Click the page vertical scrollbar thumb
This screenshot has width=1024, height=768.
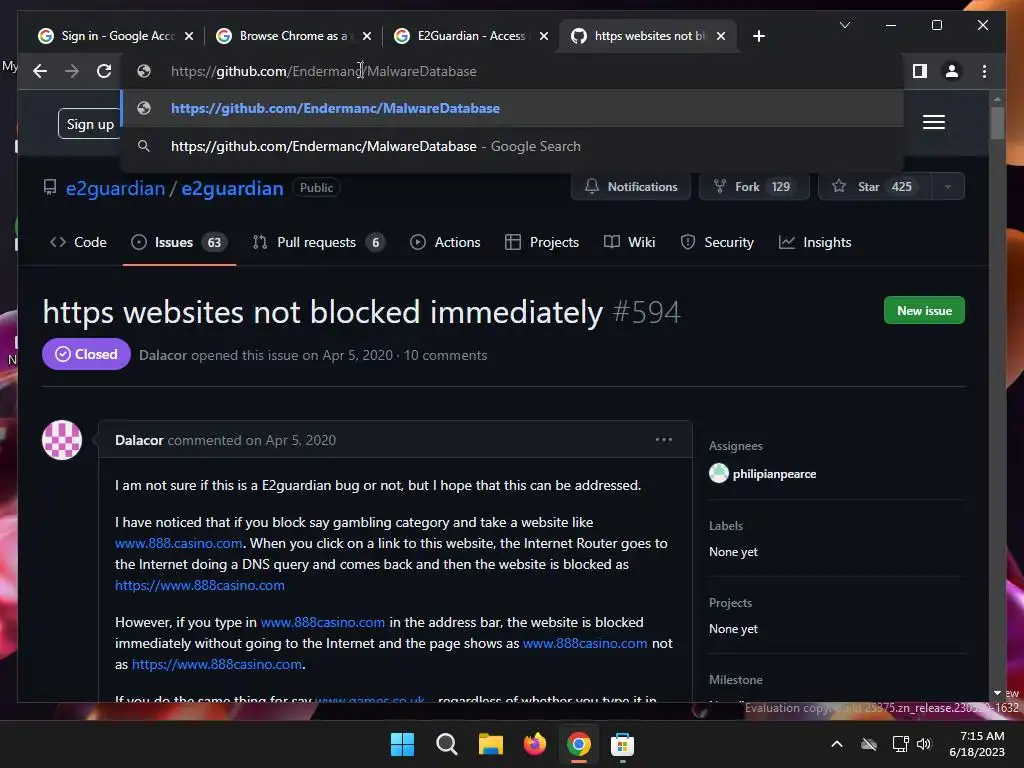pyautogui.click(x=997, y=123)
